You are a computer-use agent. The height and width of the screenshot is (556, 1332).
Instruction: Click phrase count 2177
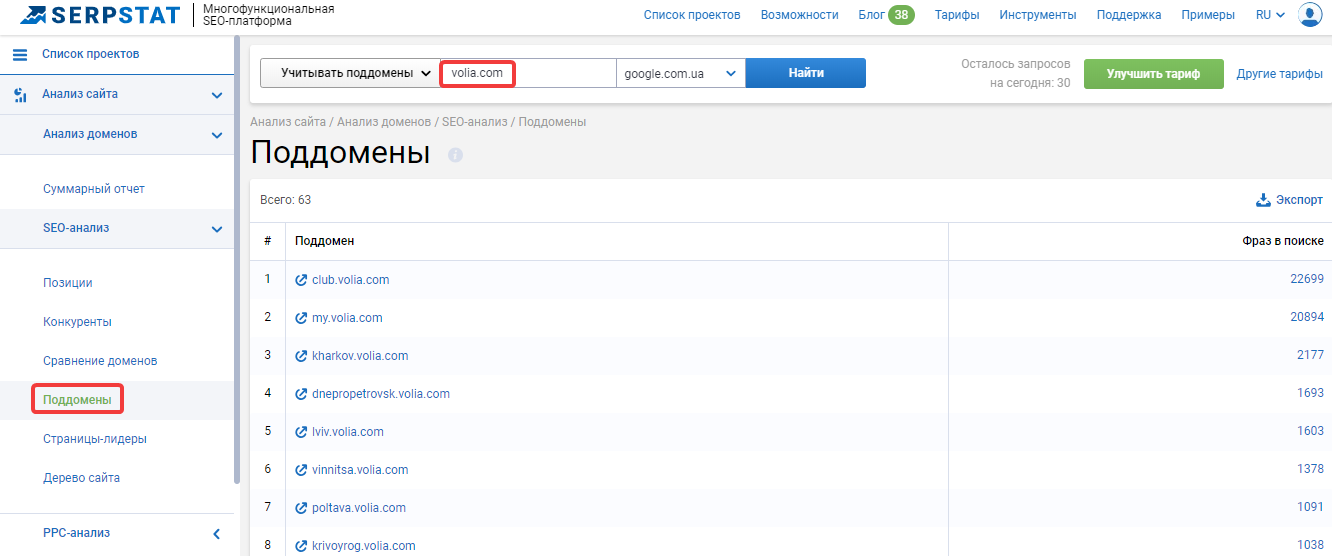pyautogui.click(x=1310, y=356)
